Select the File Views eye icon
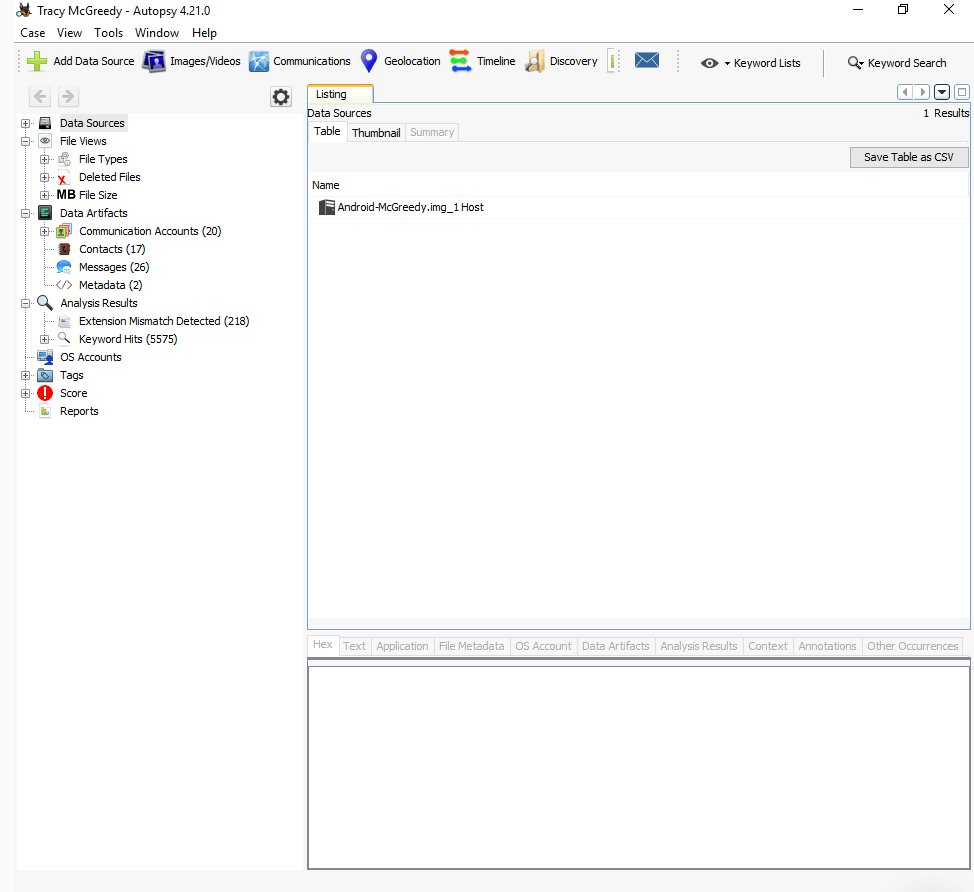This screenshot has height=892, width=974. (x=45, y=141)
